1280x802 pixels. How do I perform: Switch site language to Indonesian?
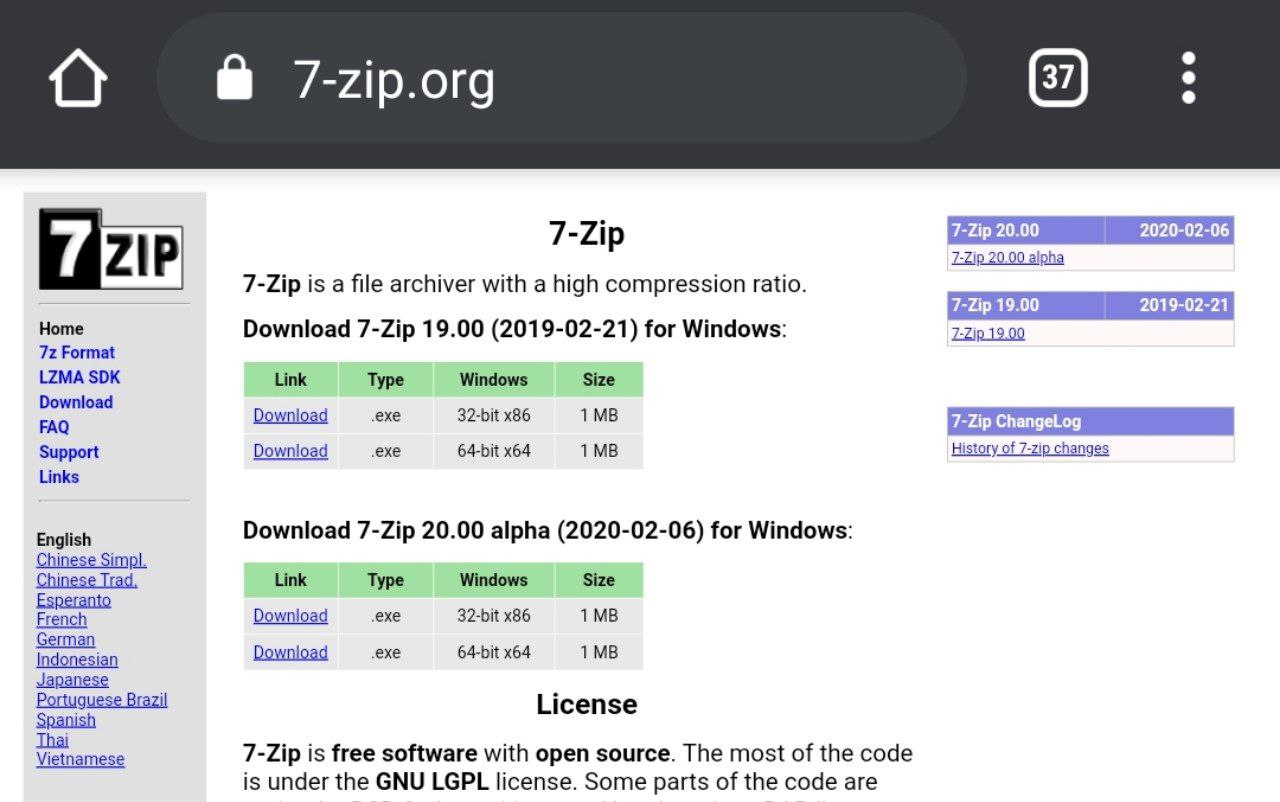tap(77, 659)
